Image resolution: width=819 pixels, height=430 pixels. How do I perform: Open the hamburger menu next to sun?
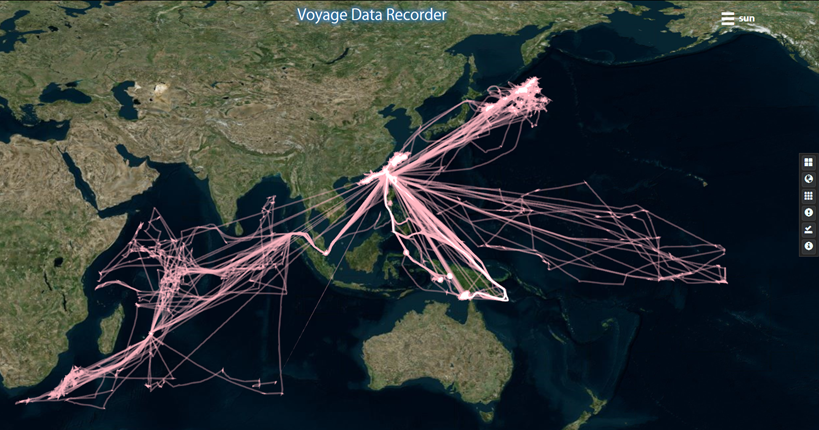[728, 19]
